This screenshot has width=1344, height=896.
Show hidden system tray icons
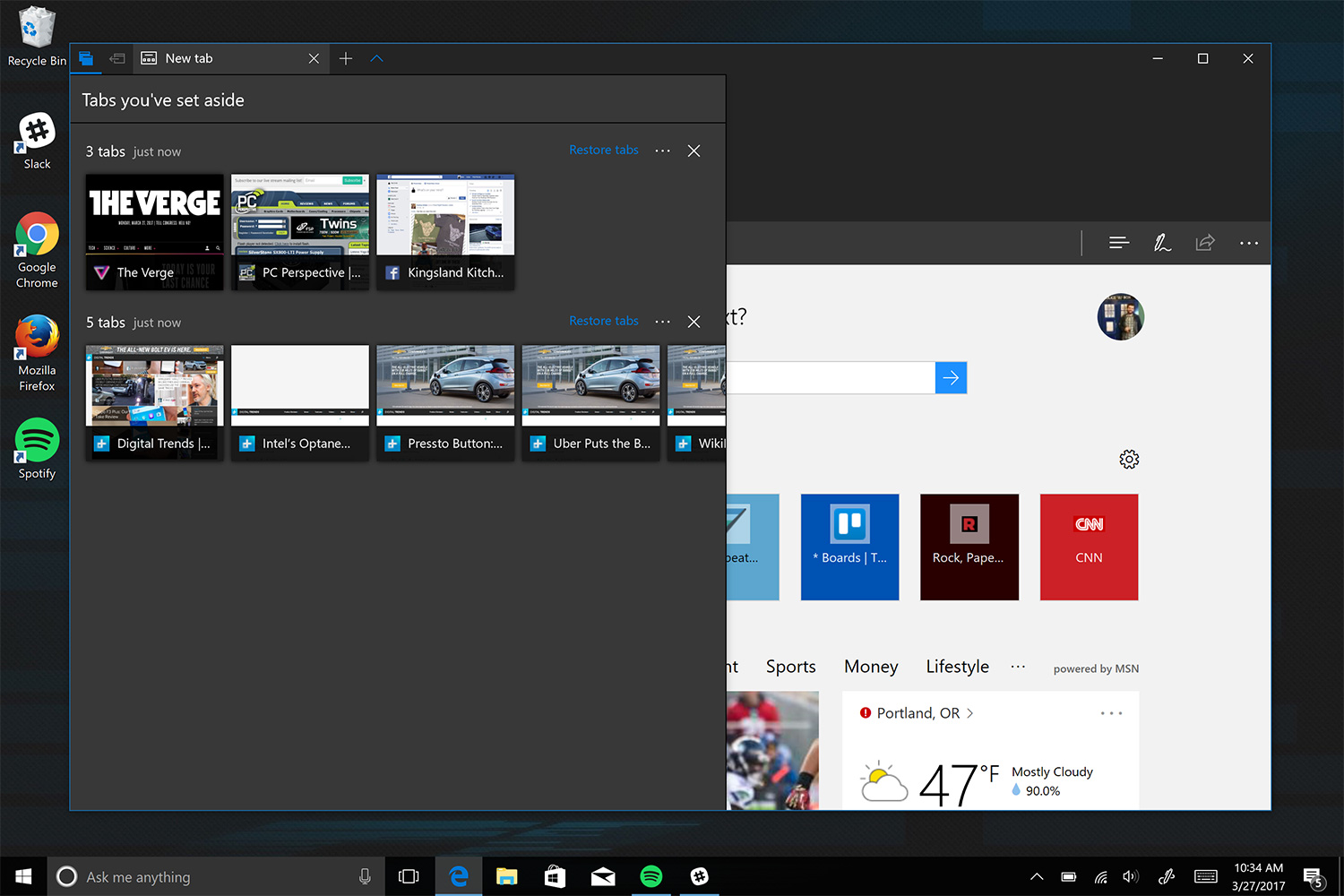point(1037,876)
